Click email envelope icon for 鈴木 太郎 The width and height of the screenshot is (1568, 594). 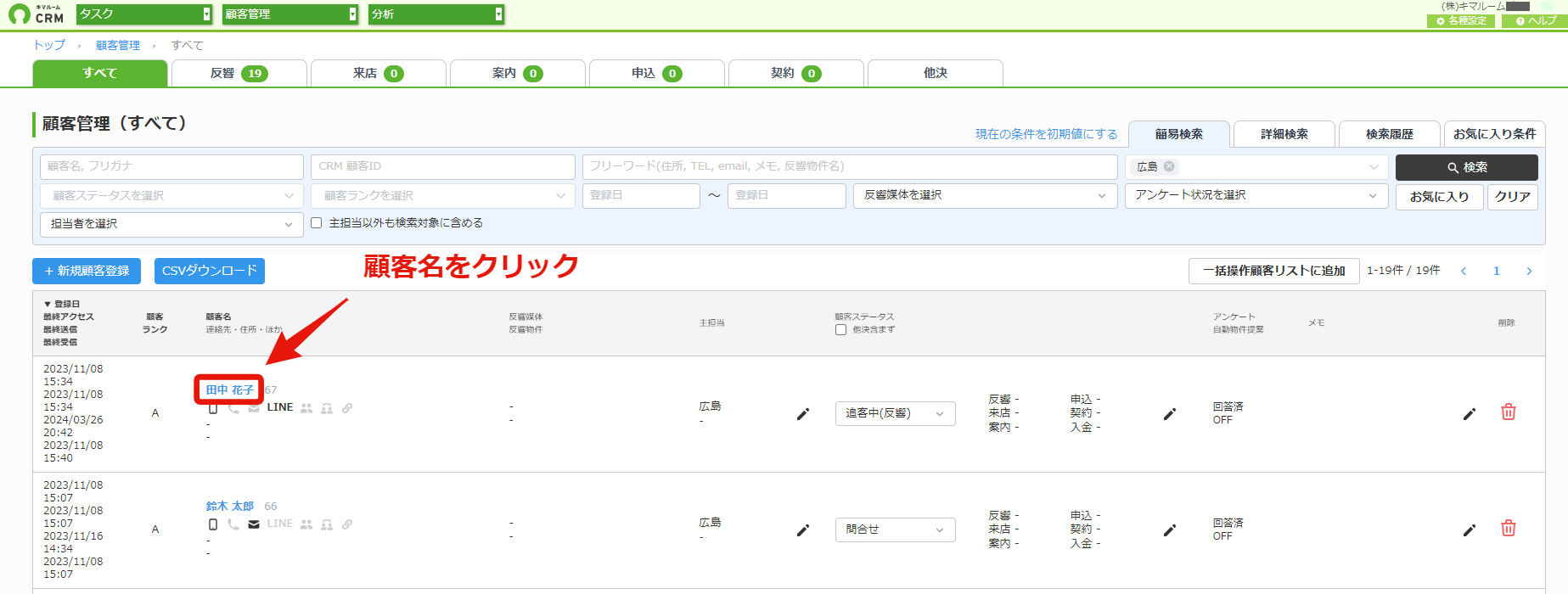coord(254,524)
